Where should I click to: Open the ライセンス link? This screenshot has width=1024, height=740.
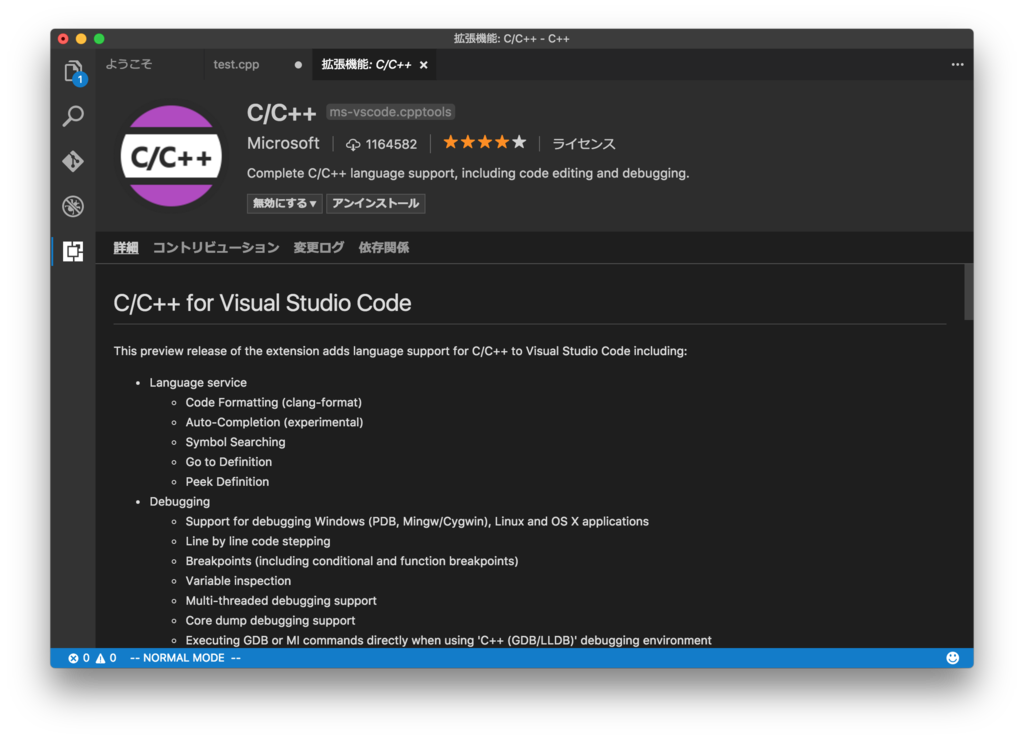coord(584,144)
